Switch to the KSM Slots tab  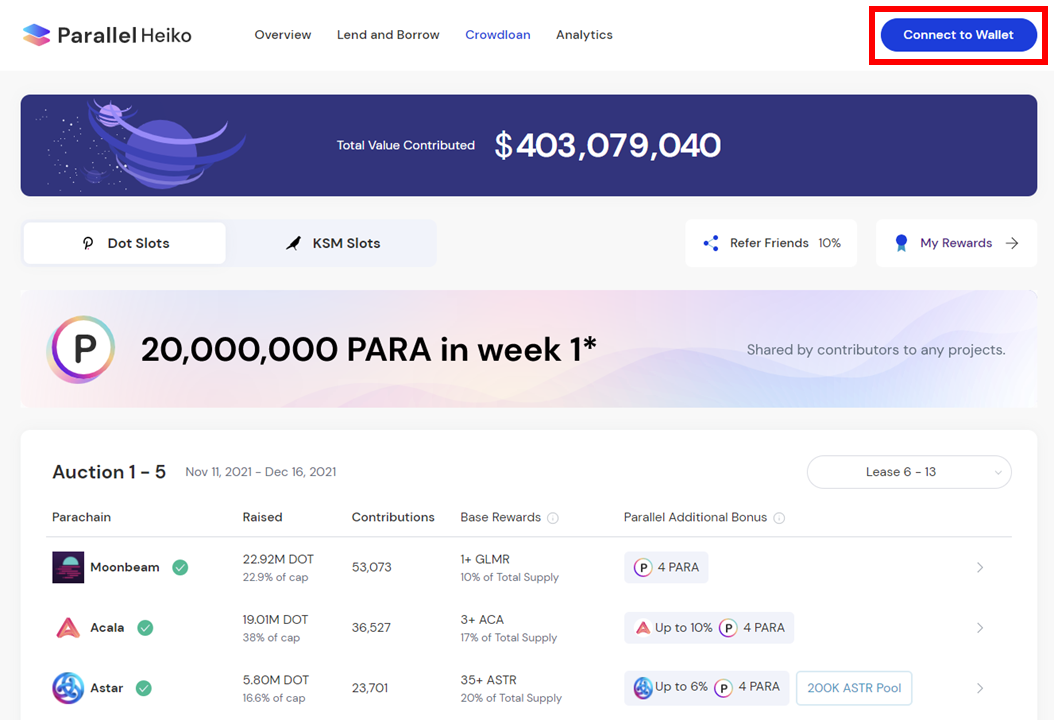[x=332, y=243]
